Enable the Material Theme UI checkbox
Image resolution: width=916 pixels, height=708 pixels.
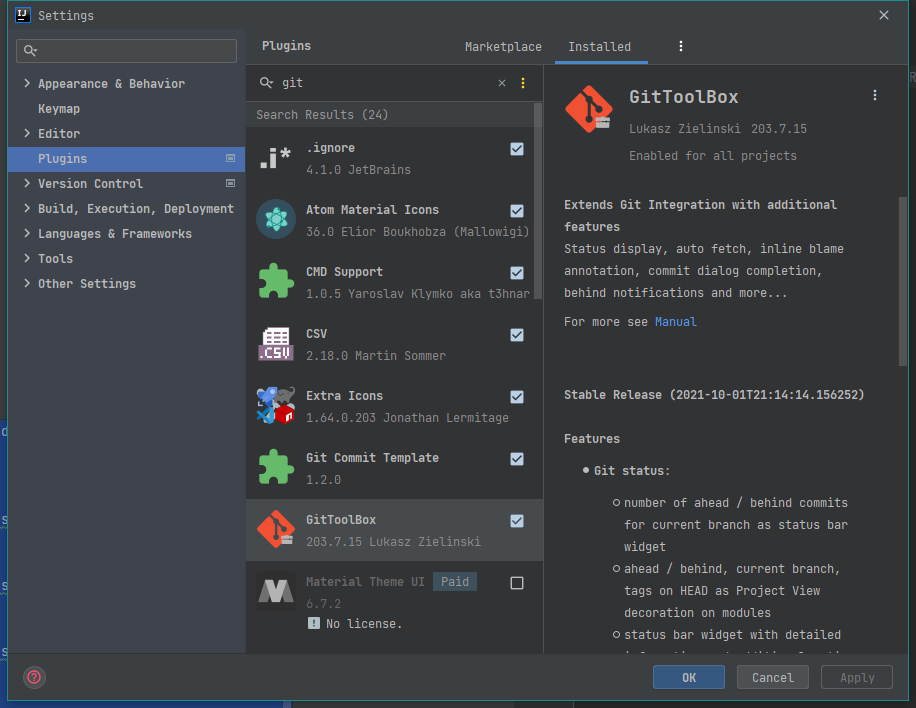[517, 583]
